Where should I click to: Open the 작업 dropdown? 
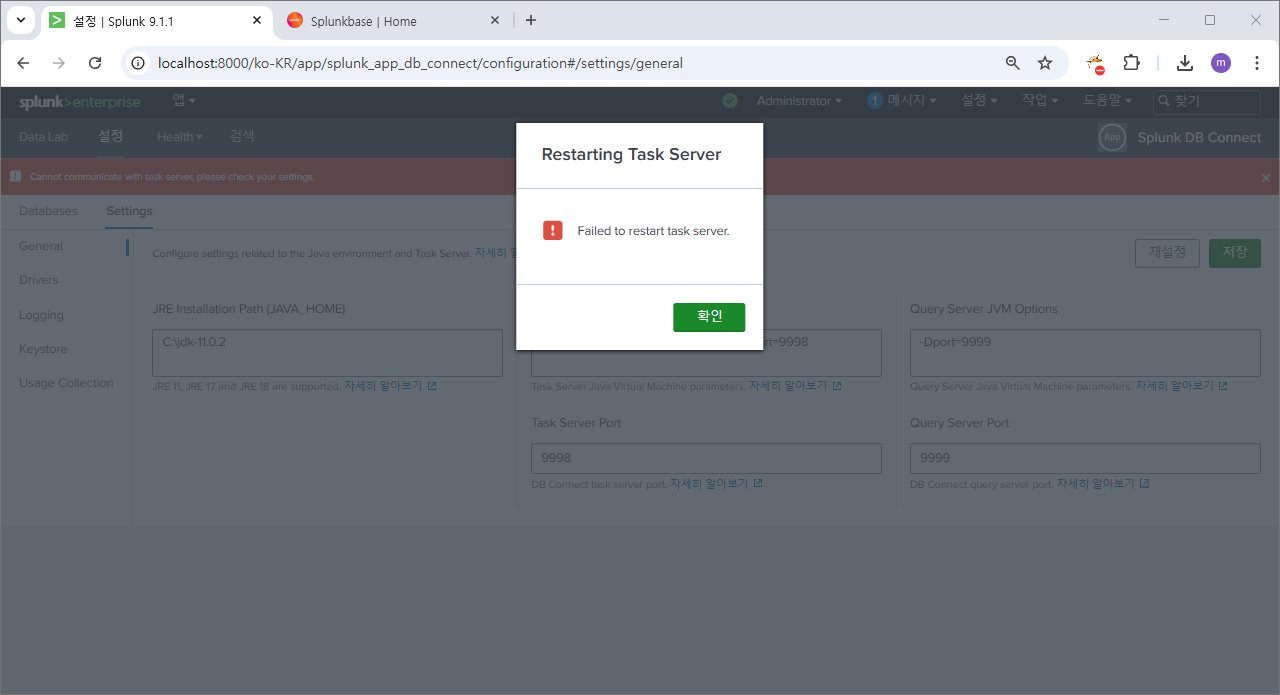(1040, 101)
